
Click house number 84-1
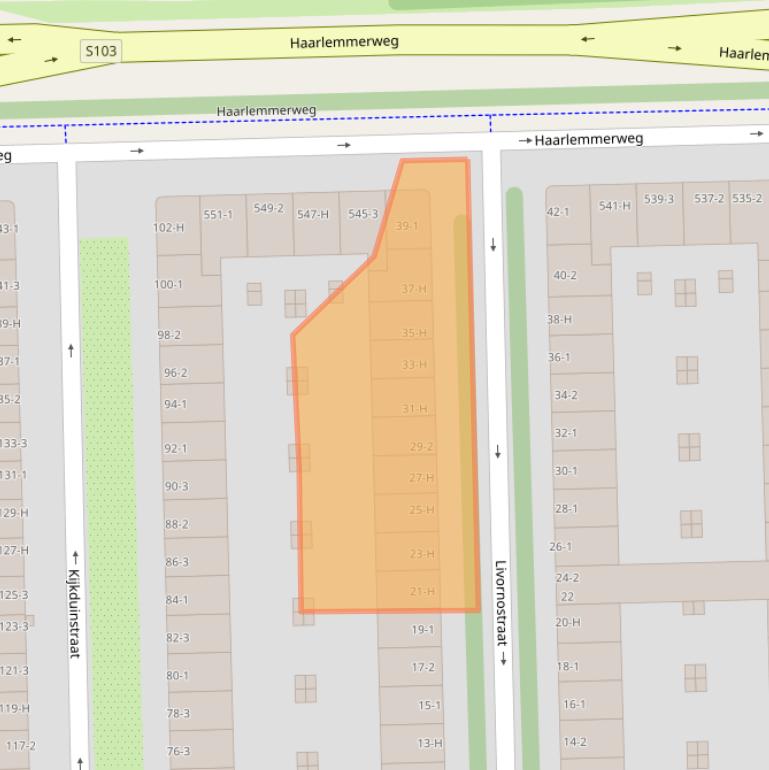(x=177, y=600)
